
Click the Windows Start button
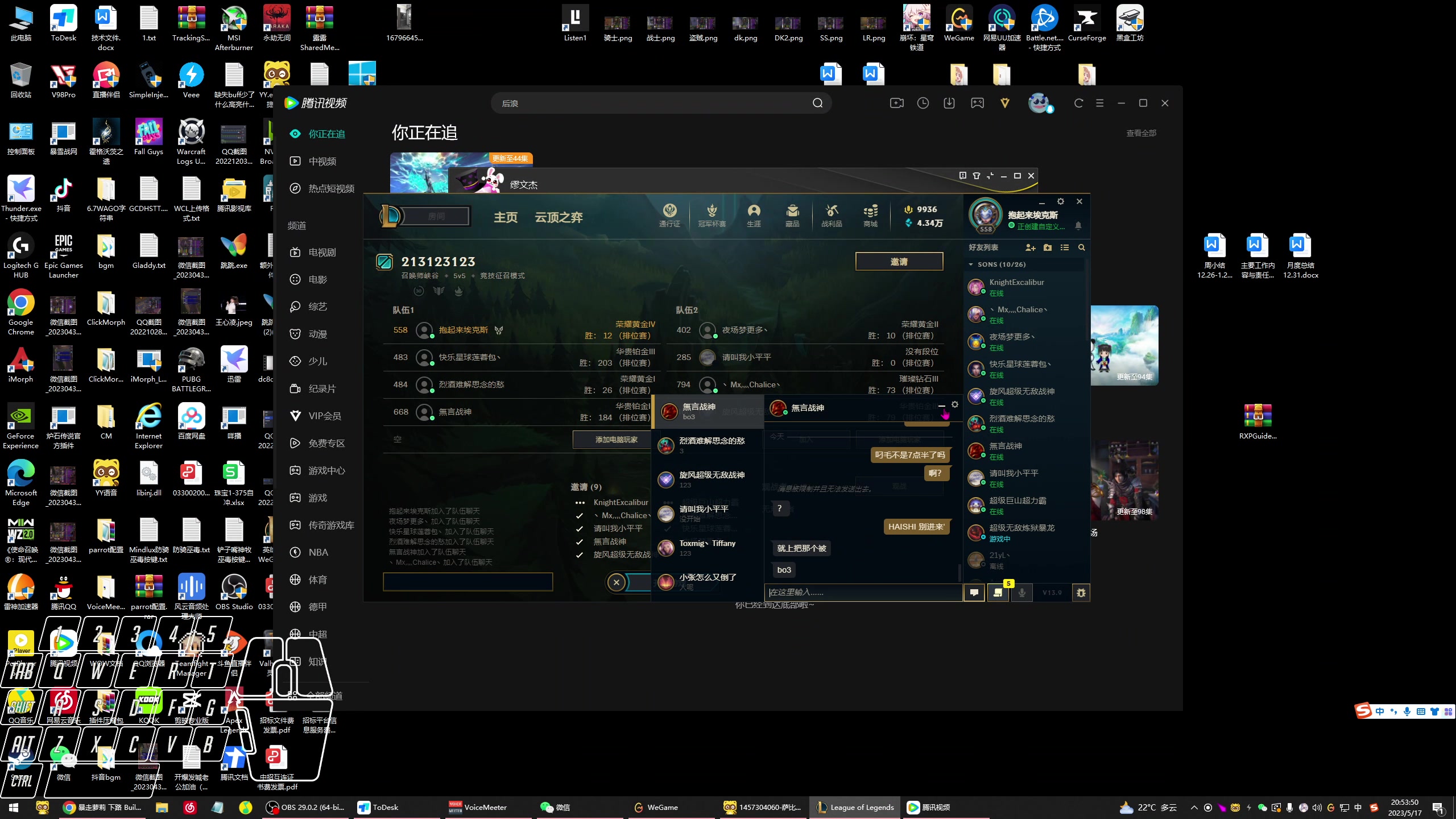tap(14, 807)
